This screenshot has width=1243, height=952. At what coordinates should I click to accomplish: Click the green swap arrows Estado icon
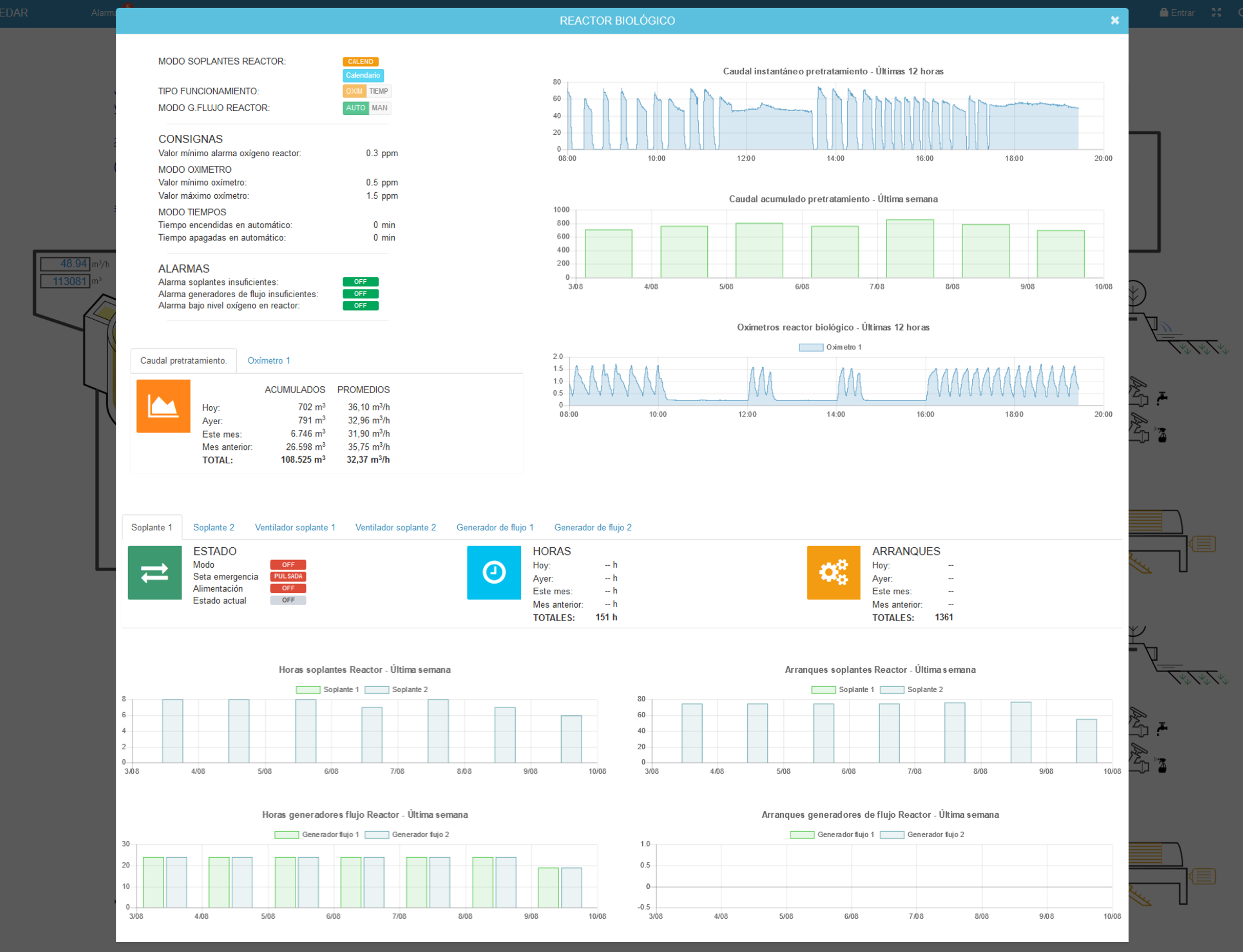(x=155, y=572)
